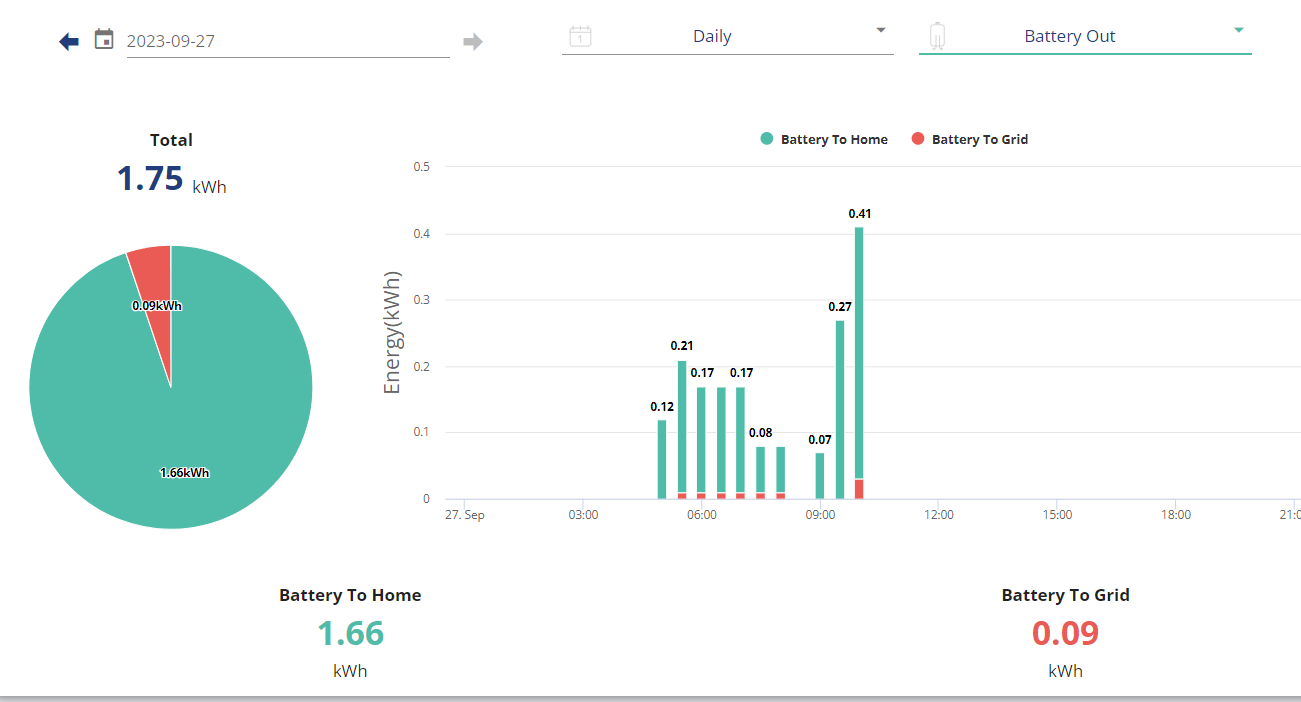Screen dimensions: 1301x702
Task: Open the Battery Out data dropdown
Action: tap(1085, 37)
